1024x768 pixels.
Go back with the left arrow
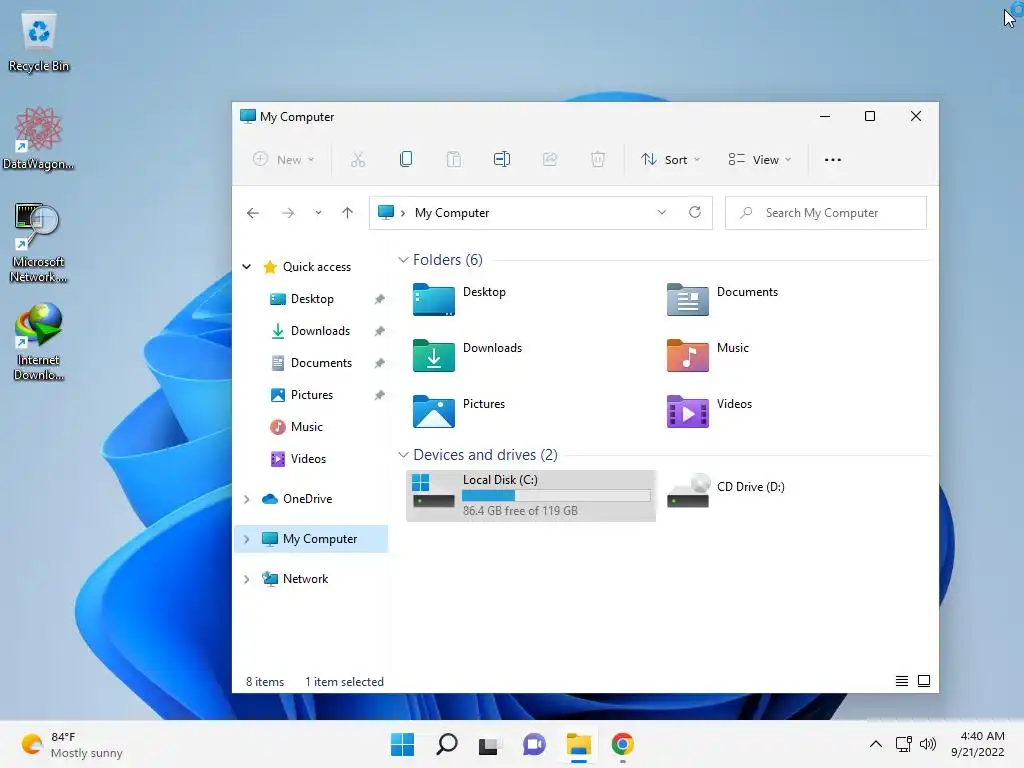253,213
